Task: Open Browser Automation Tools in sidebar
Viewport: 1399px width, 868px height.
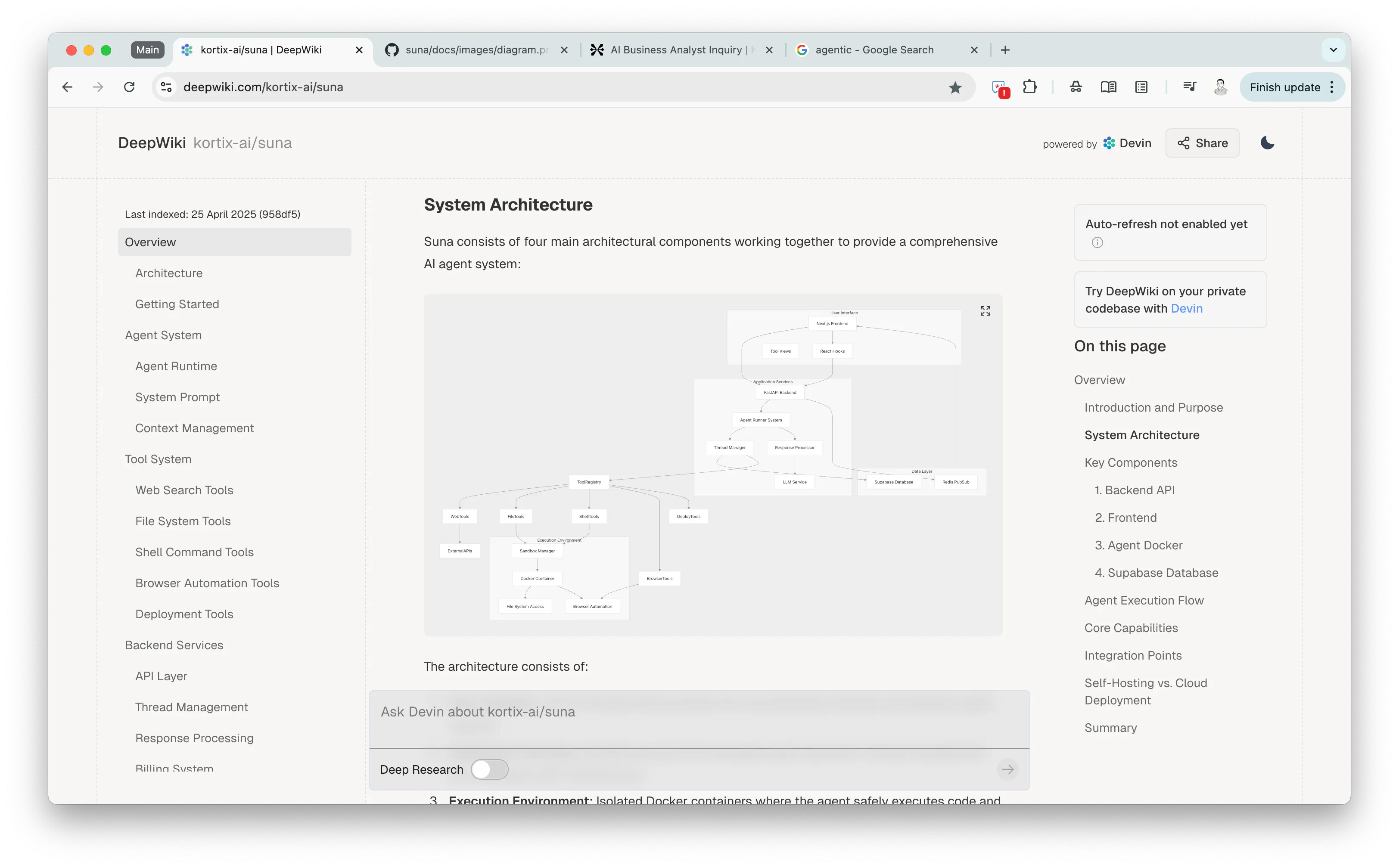Action: click(x=207, y=583)
